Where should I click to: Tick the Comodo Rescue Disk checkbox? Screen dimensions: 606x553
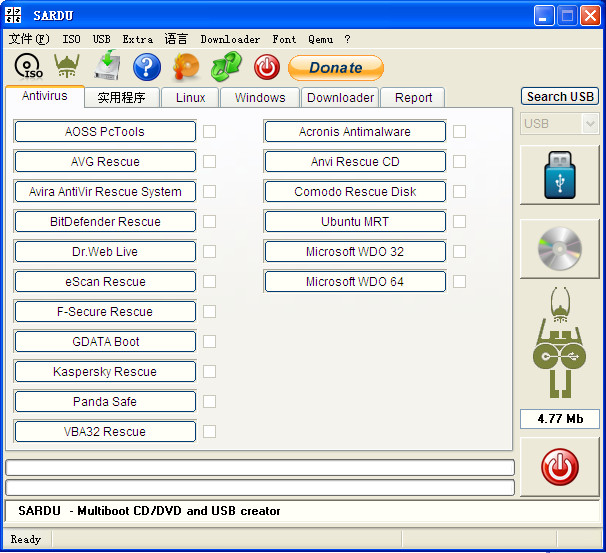(x=460, y=191)
